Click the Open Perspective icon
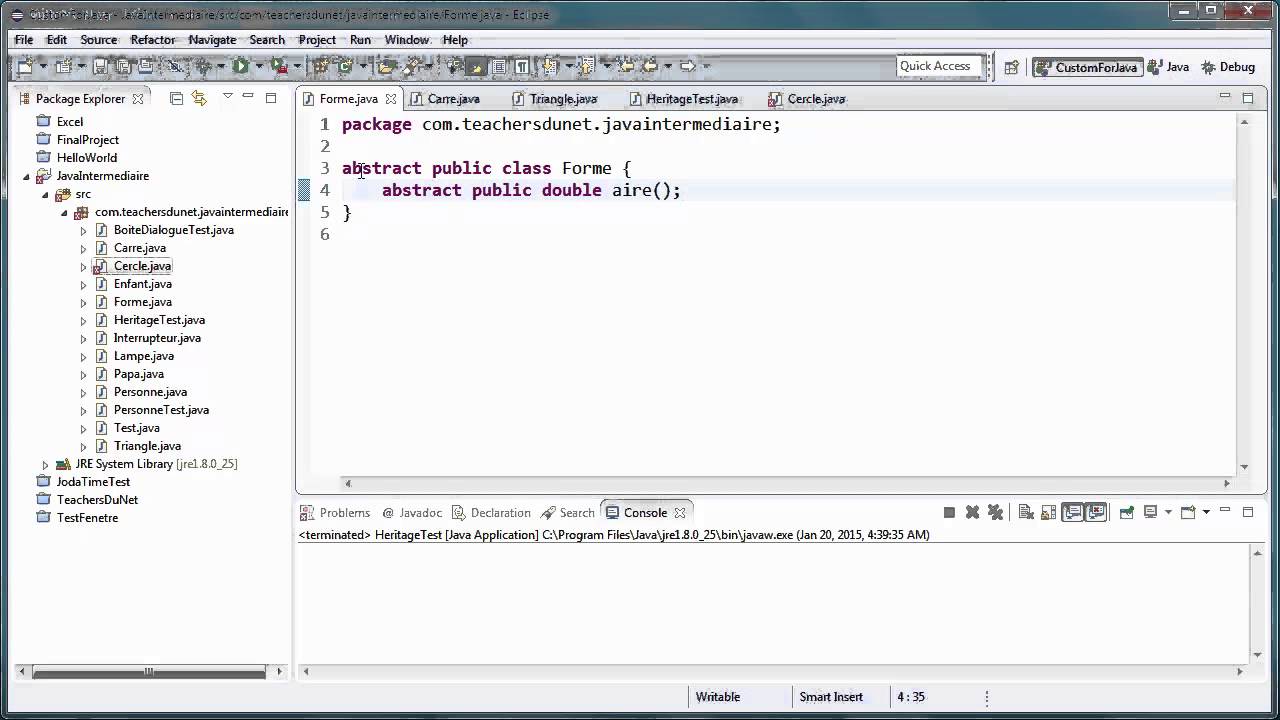This screenshot has width=1280, height=720. coord(1011,67)
